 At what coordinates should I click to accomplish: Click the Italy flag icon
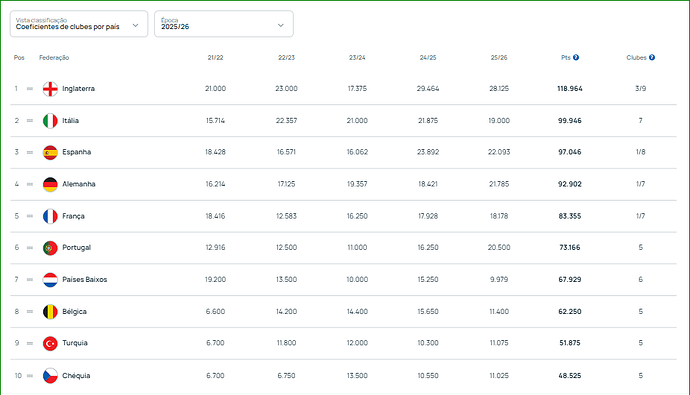pyautogui.click(x=50, y=121)
